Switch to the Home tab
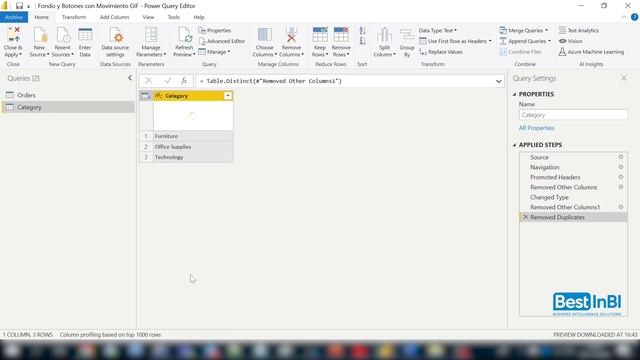The image size is (640, 360). tap(42, 17)
